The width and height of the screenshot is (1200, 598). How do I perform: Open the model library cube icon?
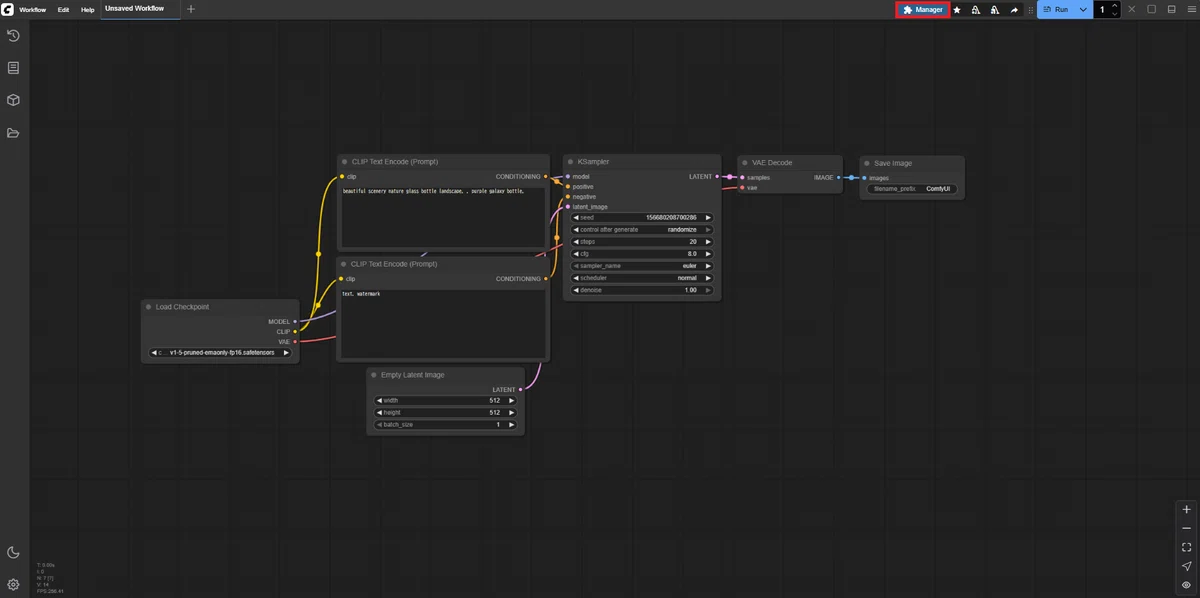tap(13, 100)
